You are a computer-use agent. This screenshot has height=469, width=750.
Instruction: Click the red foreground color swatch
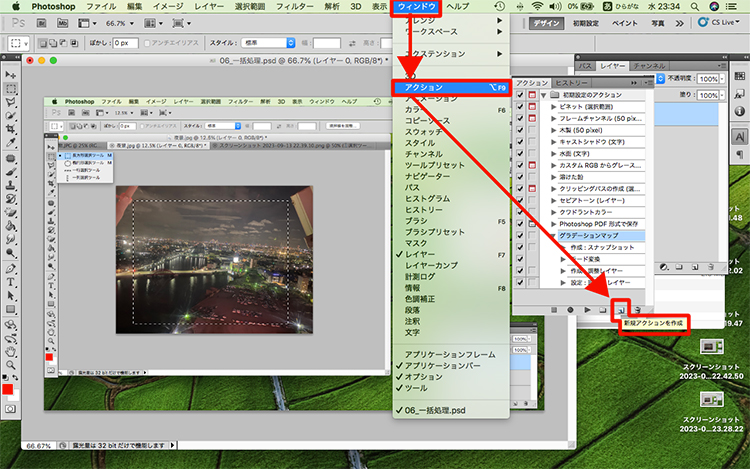(8, 390)
